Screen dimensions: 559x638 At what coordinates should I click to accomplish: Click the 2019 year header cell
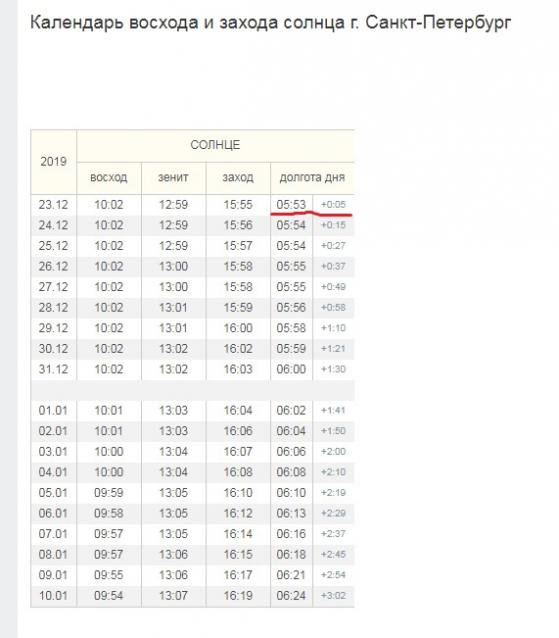[x=53, y=162]
